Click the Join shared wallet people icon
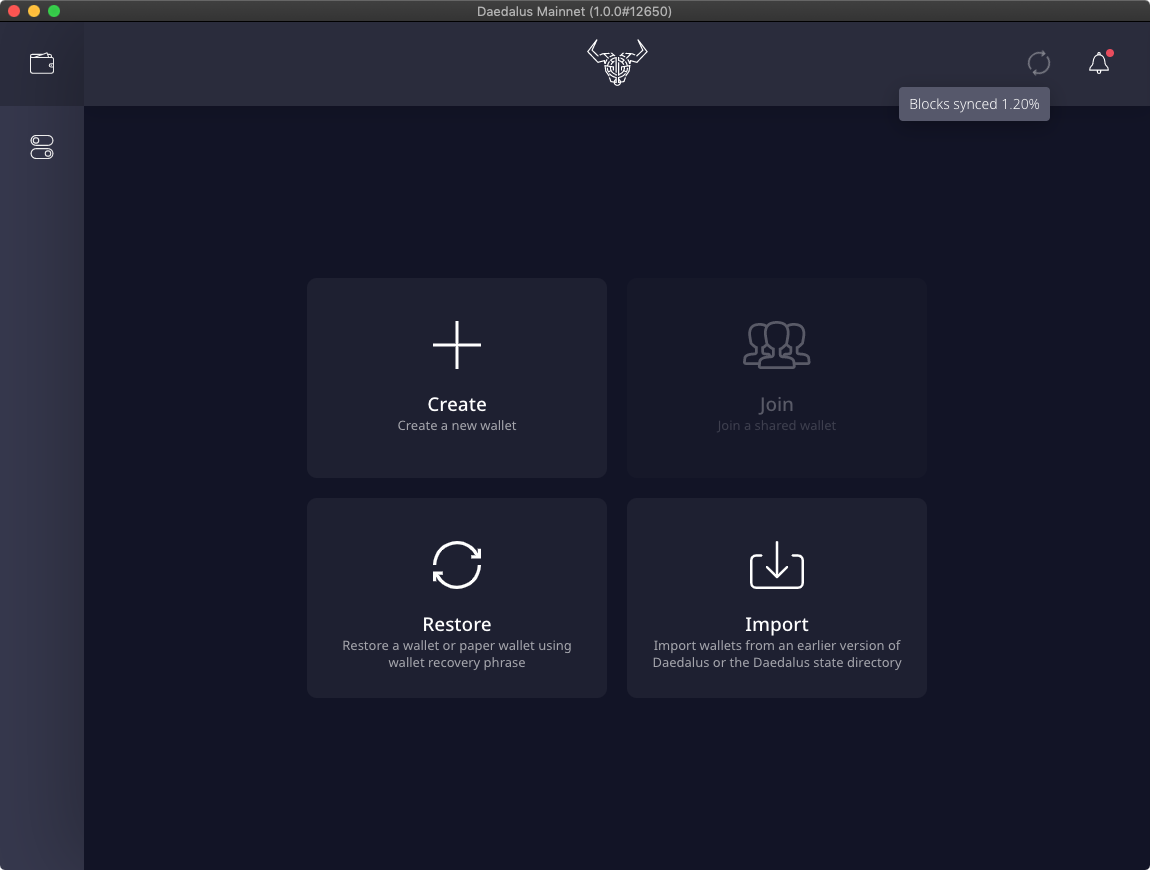 pyautogui.click(x=776, y=345)
